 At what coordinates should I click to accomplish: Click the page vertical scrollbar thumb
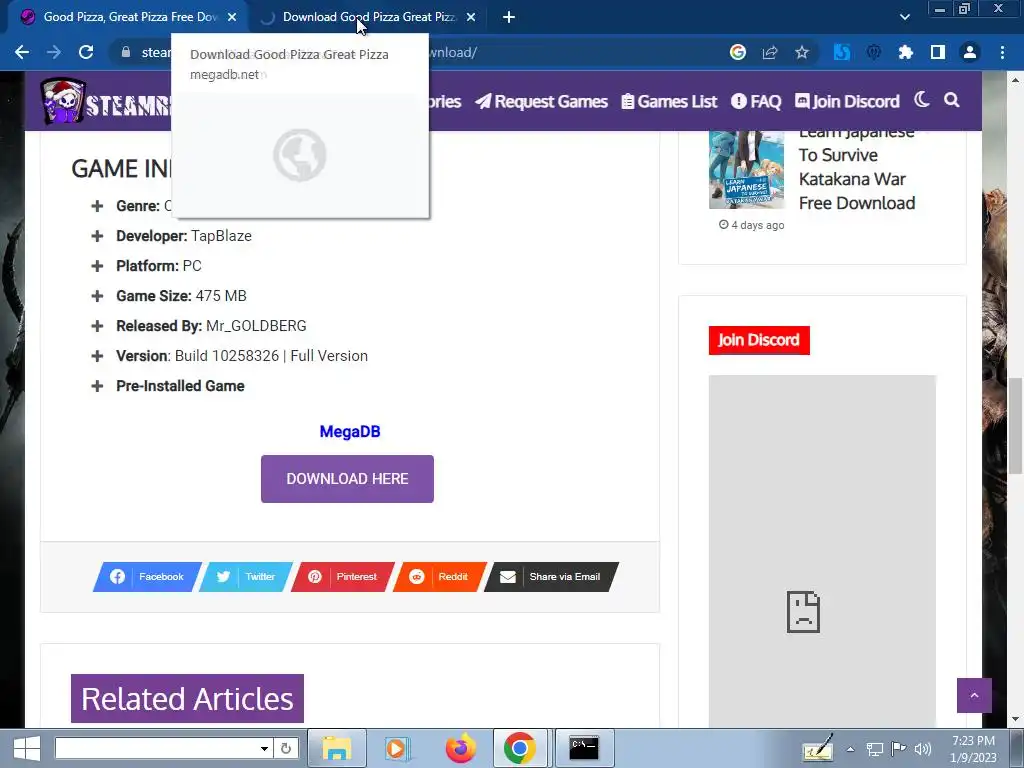1015,426
